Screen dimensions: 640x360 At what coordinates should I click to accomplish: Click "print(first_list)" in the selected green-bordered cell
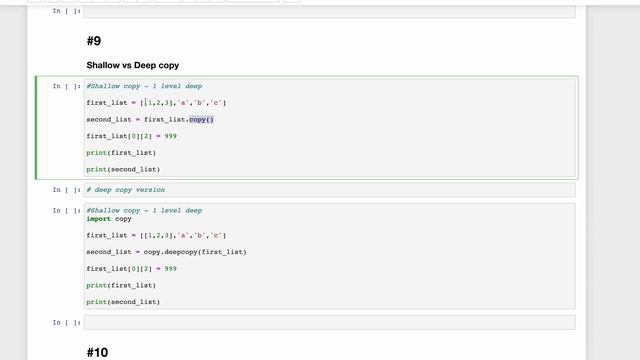(121, 153)
